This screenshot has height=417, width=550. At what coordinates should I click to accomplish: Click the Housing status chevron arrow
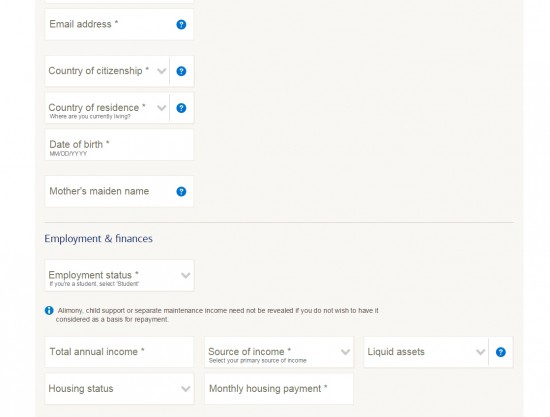[186, 389]
